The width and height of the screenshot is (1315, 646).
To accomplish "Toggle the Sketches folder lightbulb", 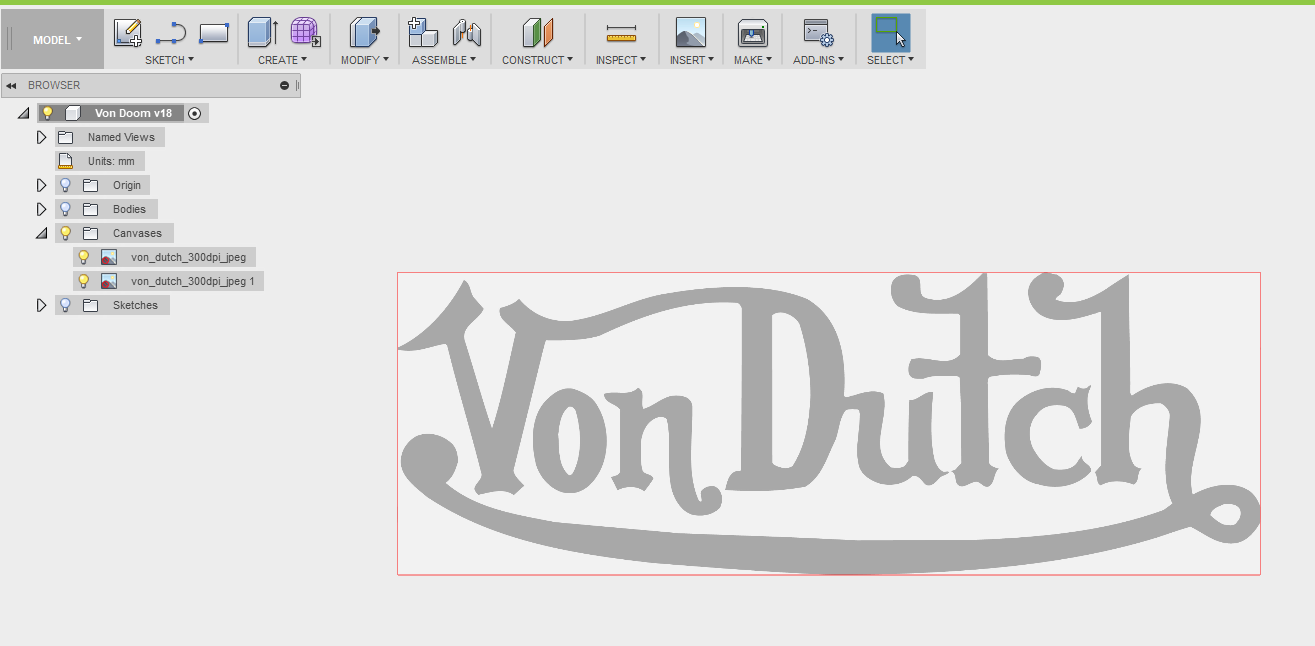I will (66, 305).
